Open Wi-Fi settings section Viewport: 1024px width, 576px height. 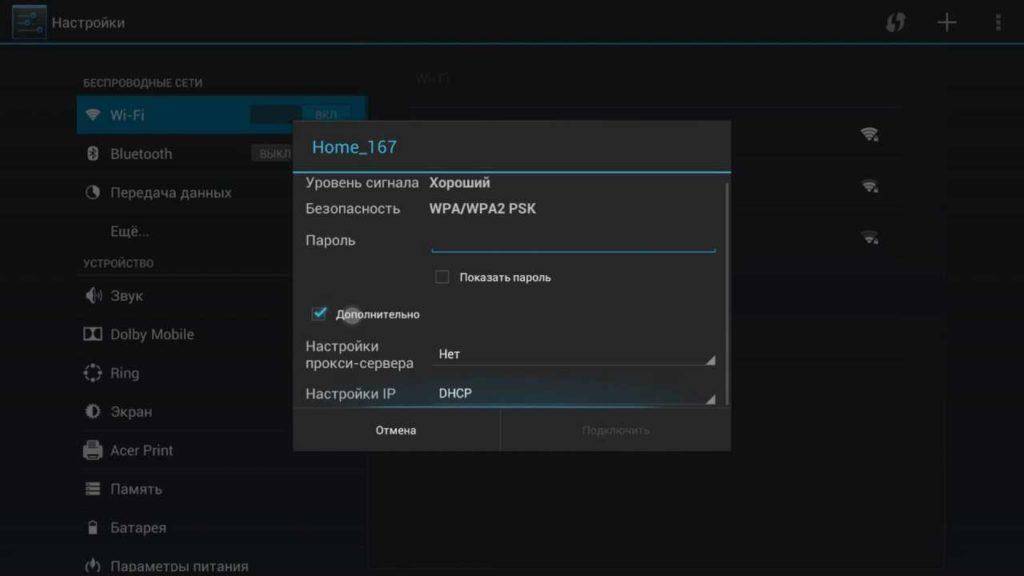click(221, 115)
